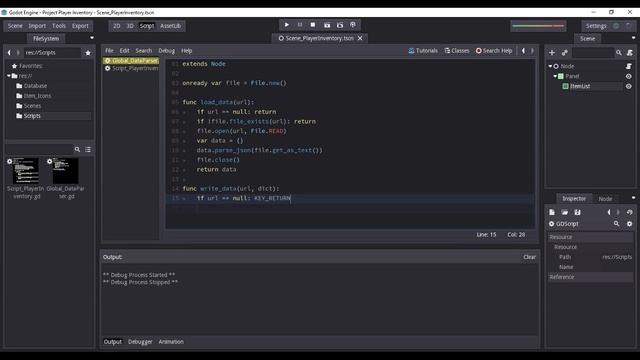Open Inspector options gear
Viewport: 640px width, 360px height.
(629, 224)
